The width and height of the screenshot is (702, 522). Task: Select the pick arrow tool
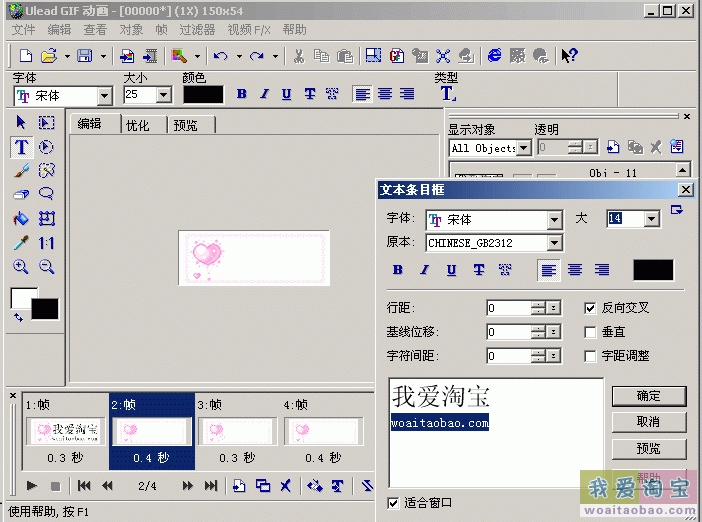(x=21, y=122)
